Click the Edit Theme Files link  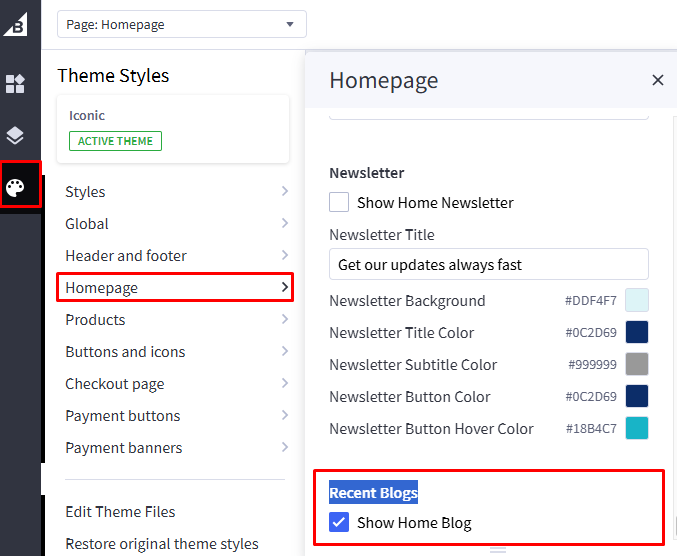120,512
